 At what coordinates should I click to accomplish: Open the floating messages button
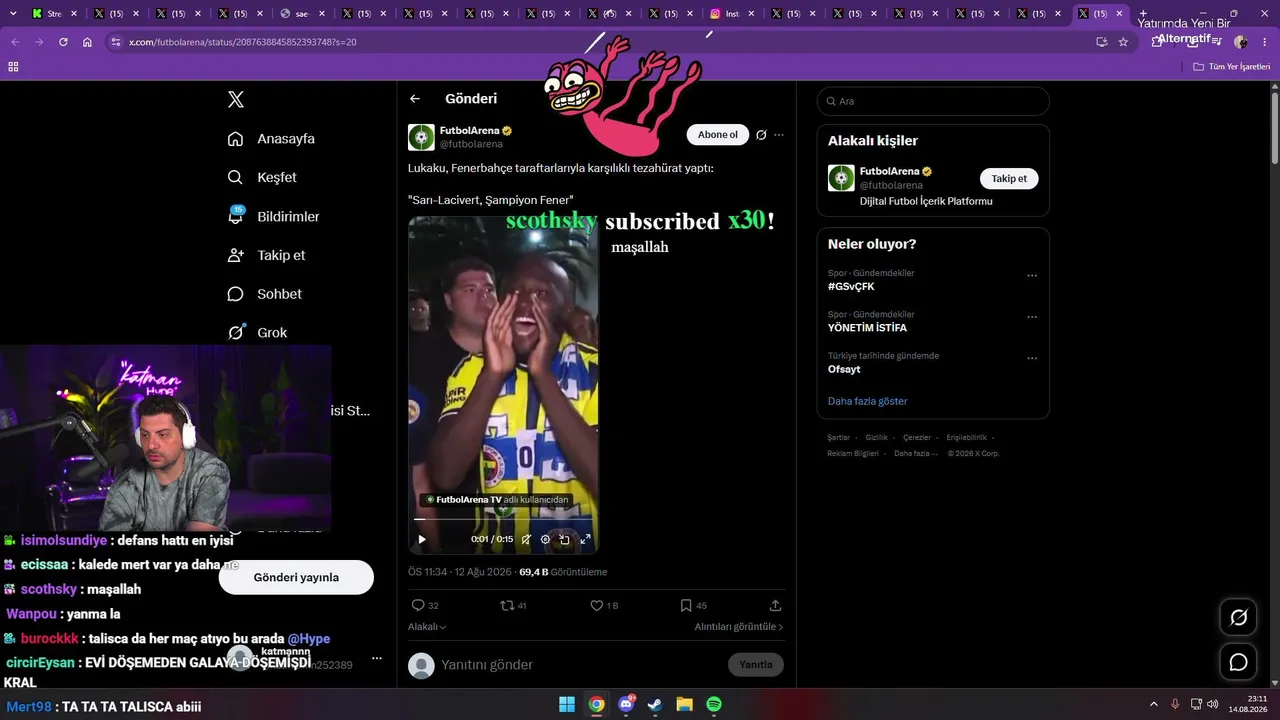click(x=1238, y=662)
